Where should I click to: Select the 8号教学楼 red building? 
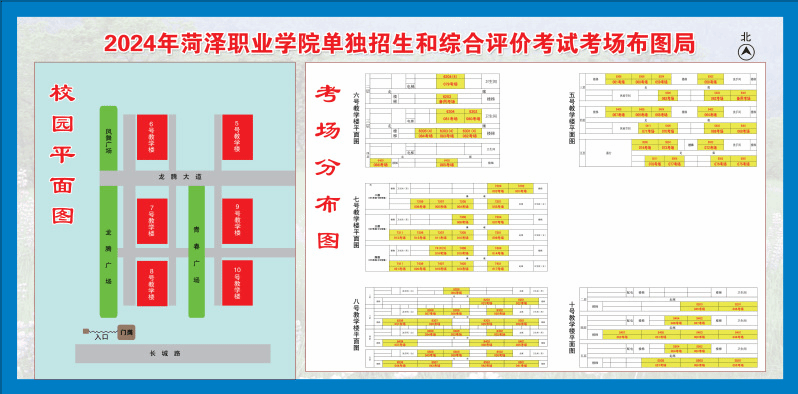pos(152,284)
